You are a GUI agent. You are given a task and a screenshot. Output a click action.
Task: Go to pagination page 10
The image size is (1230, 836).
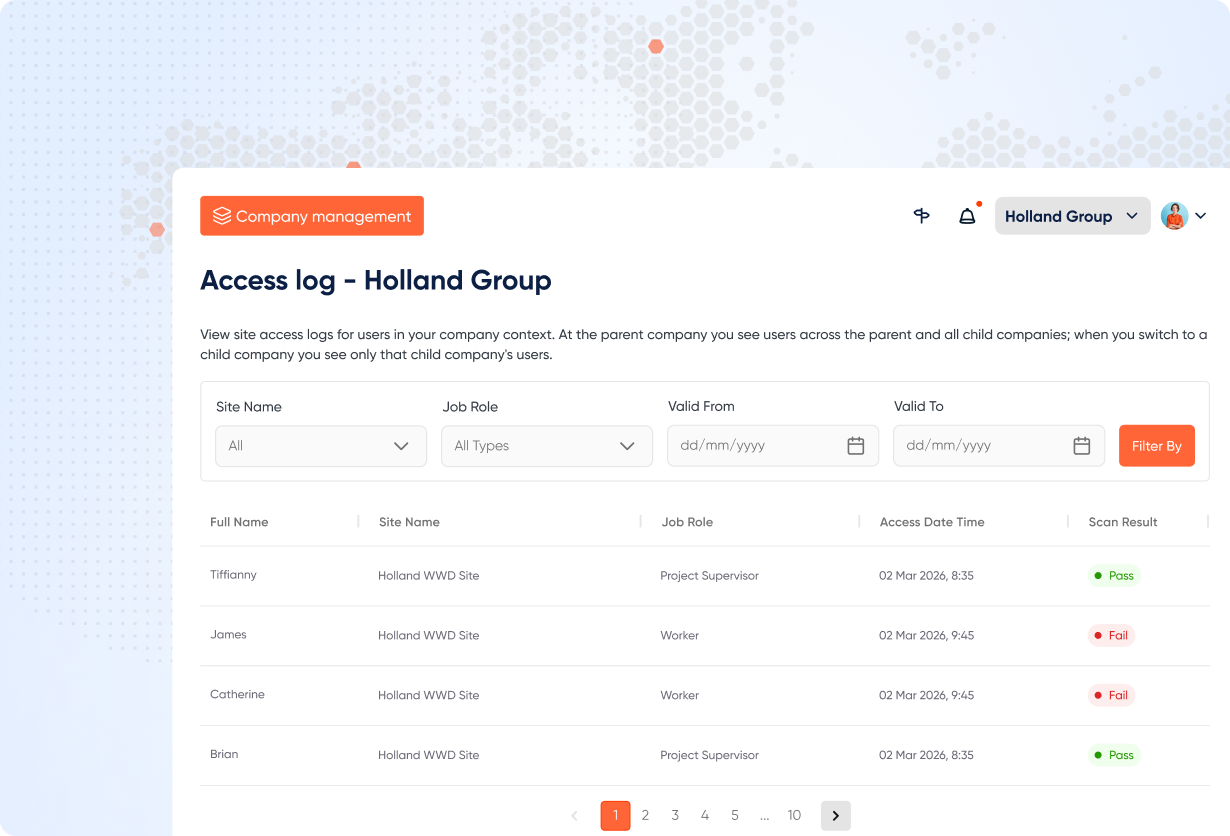[x=794, y=816]
